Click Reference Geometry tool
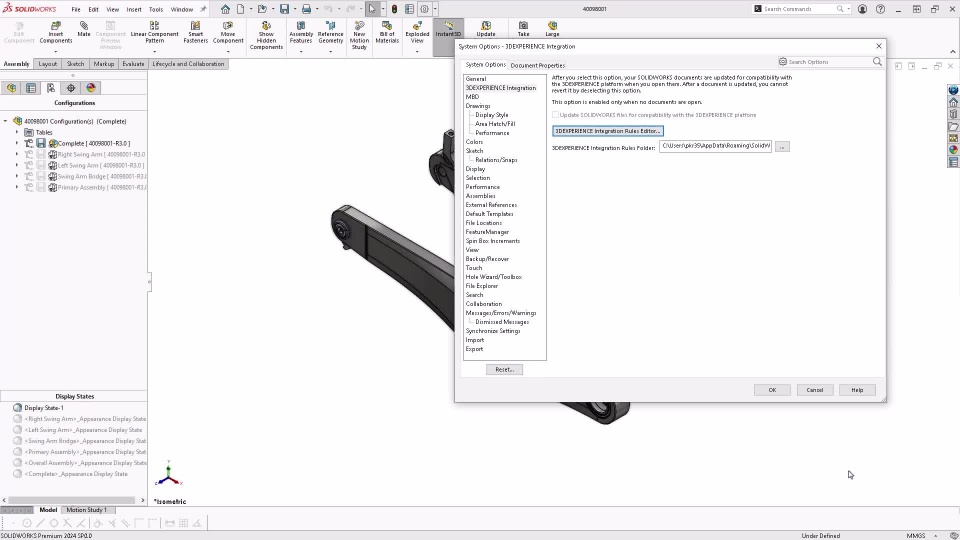The width and height of the screenshot is (960, 540). (x=331, y=32)
